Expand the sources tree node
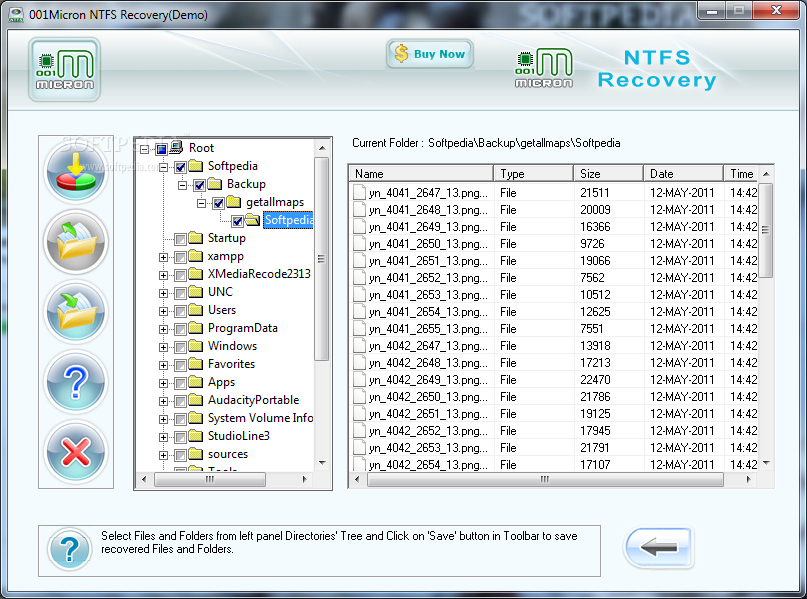The height and width of the screenshot is (599, 807). [163, 455]
